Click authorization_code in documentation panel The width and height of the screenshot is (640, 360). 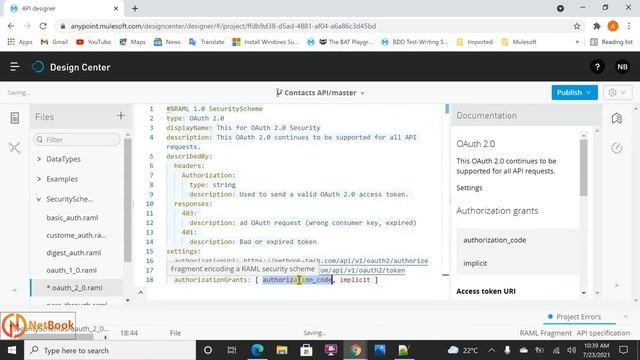[495, 240]
